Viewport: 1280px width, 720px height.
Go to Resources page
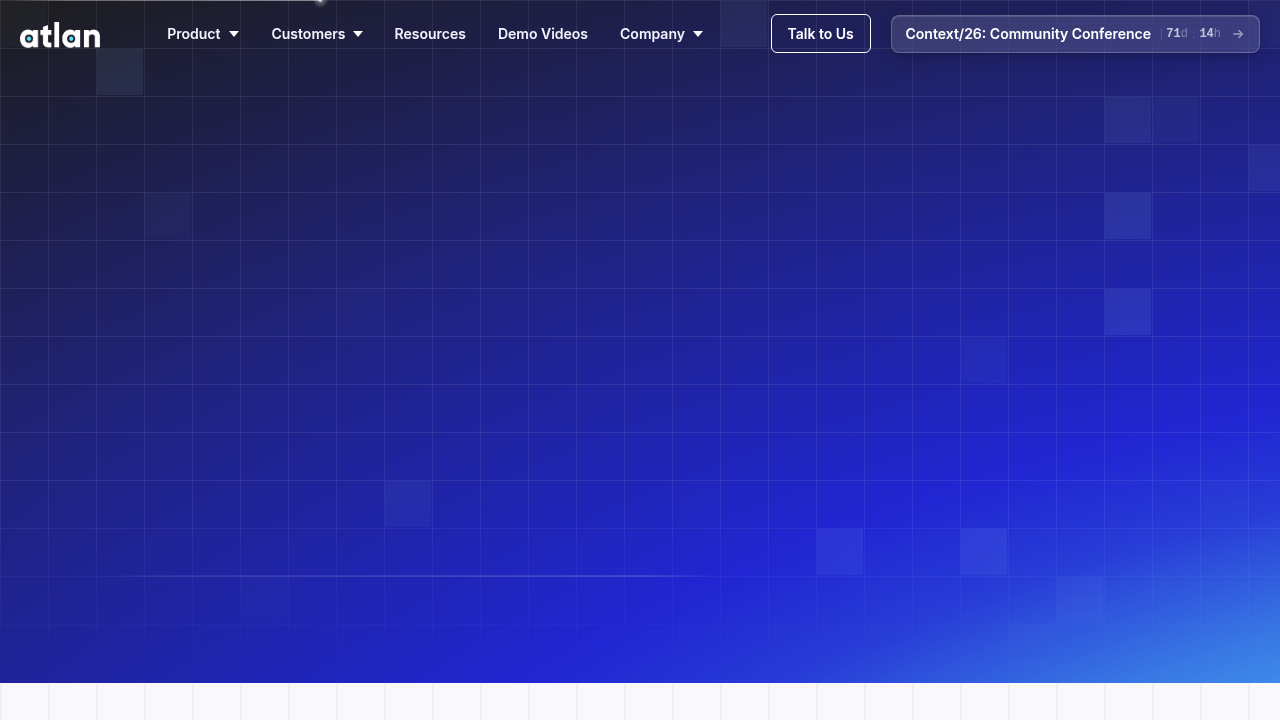(x=430, y=34)
